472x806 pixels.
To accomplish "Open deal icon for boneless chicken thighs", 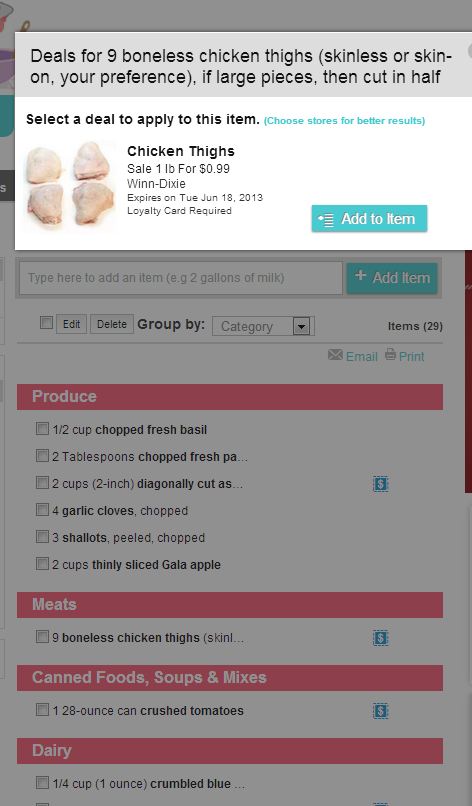I will click(x=380, y=638).
